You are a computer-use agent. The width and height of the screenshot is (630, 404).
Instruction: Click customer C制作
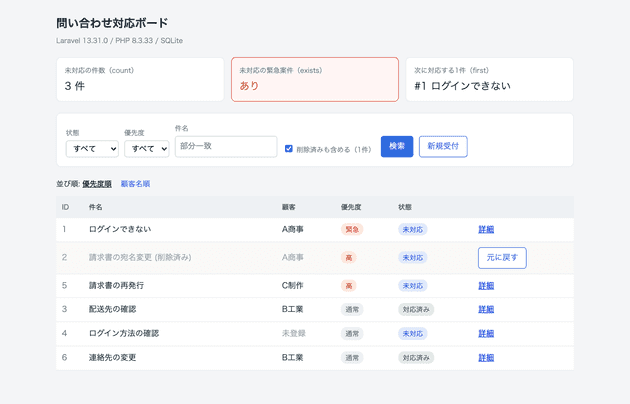point(292,285)
